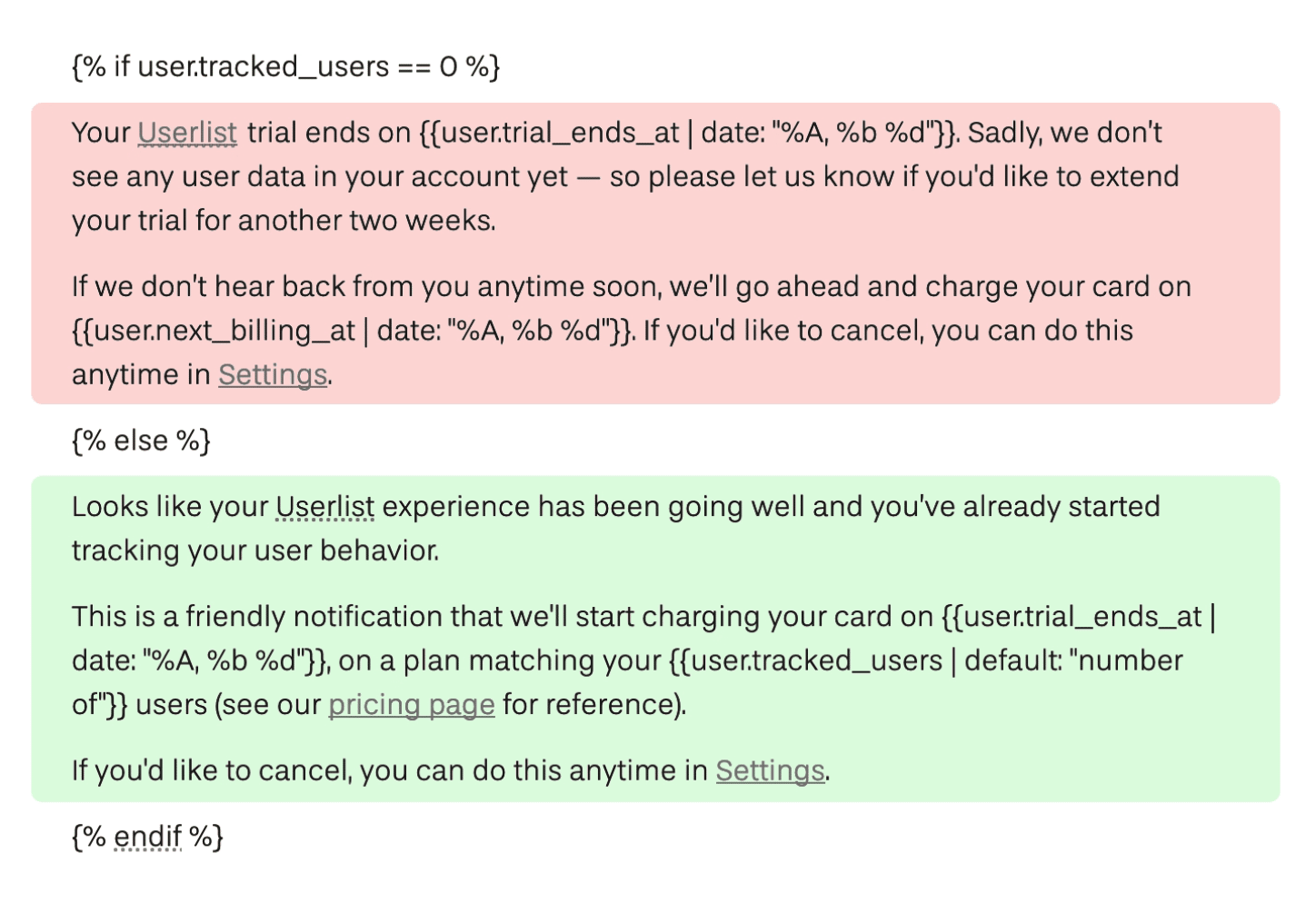Image resolution: width=1316 pixels, height=903 pixels.
Task: Click the 'This is a friendly notification' paragraph
Action: click(643, 660)
